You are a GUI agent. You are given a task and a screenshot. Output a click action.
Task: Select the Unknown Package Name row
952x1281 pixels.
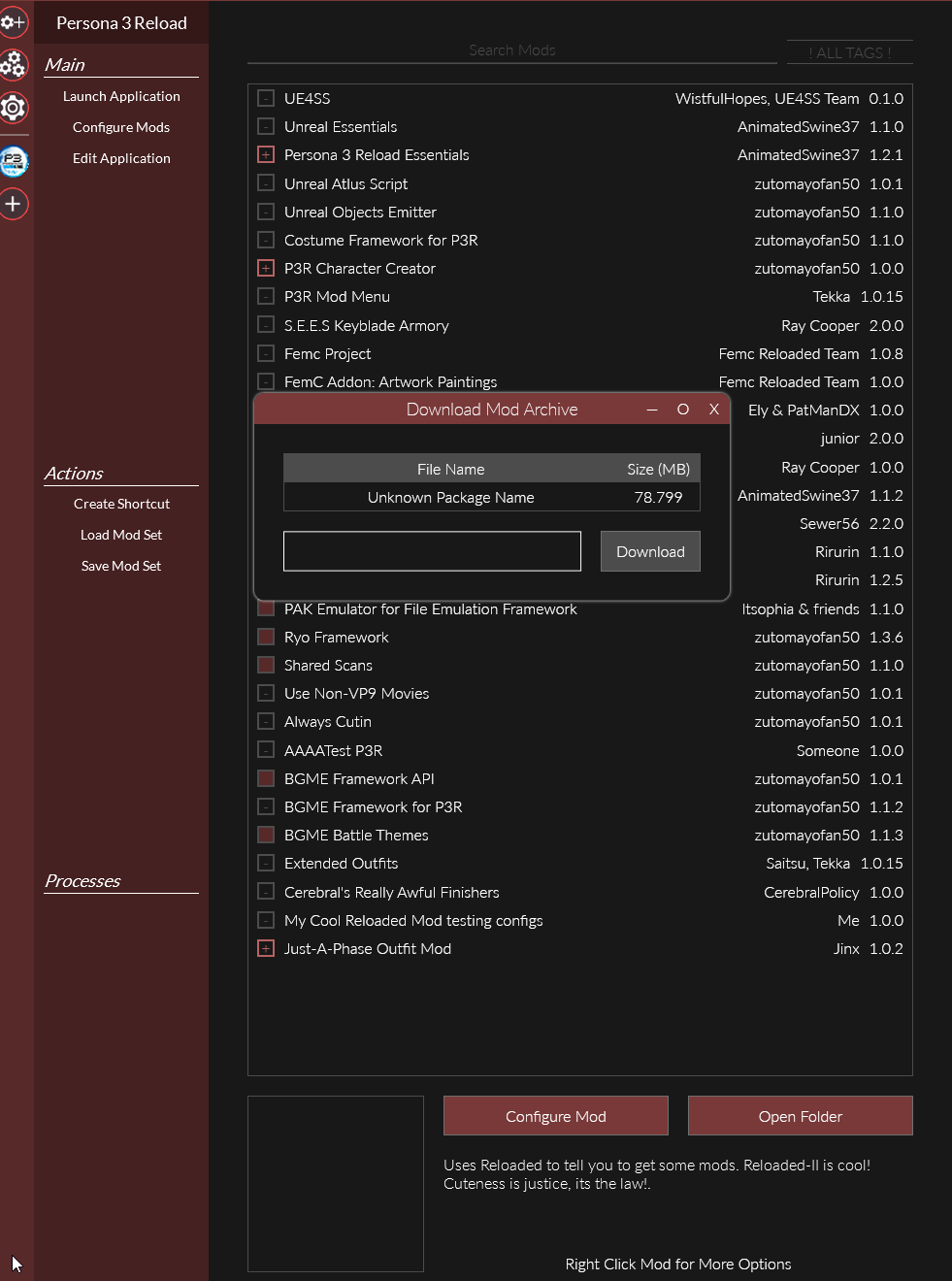pos(492,497)
